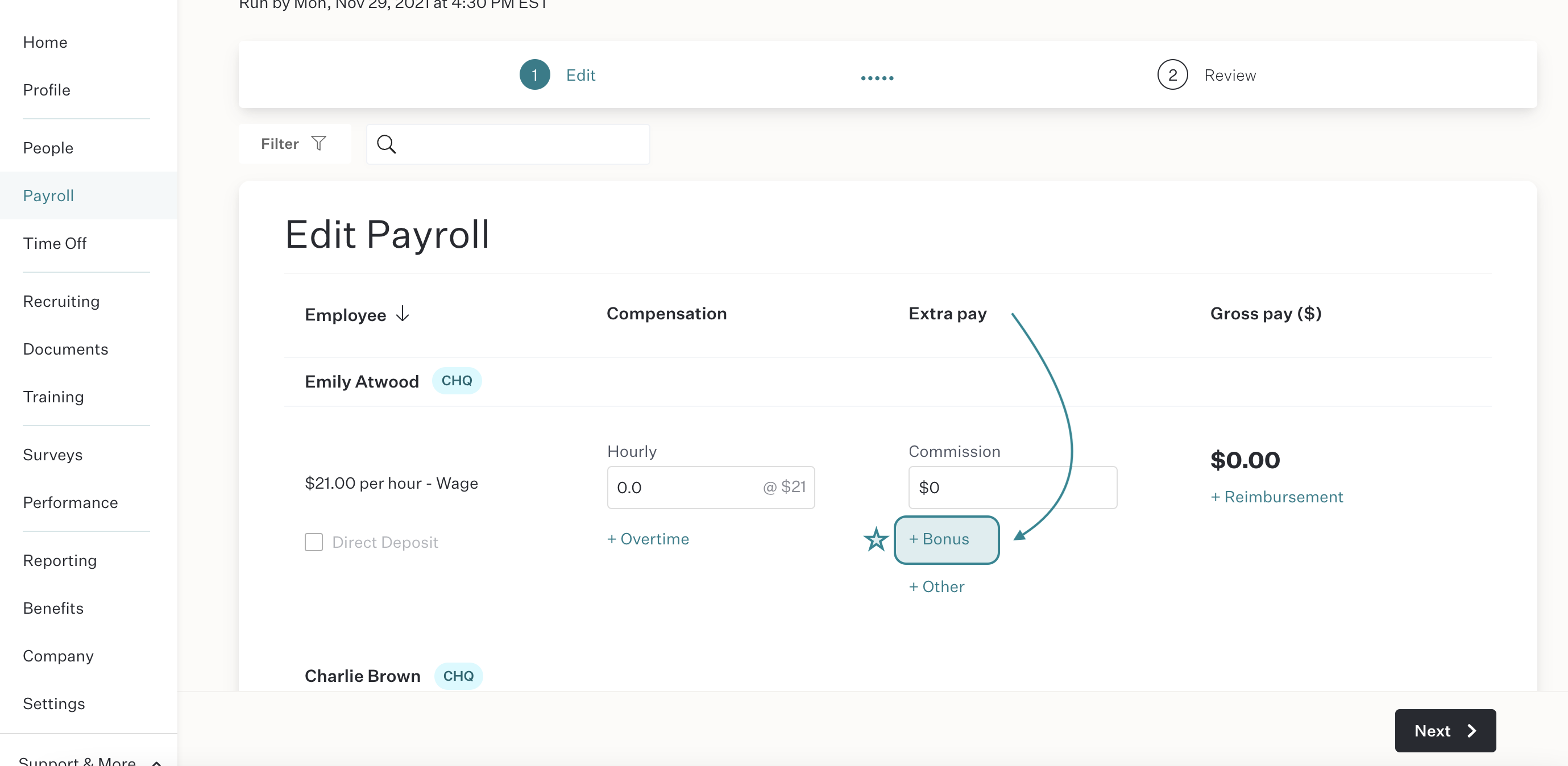This screenshot has width=1568, height=766.
Task: Click the funnel filter icon
Action: (318, 144)
